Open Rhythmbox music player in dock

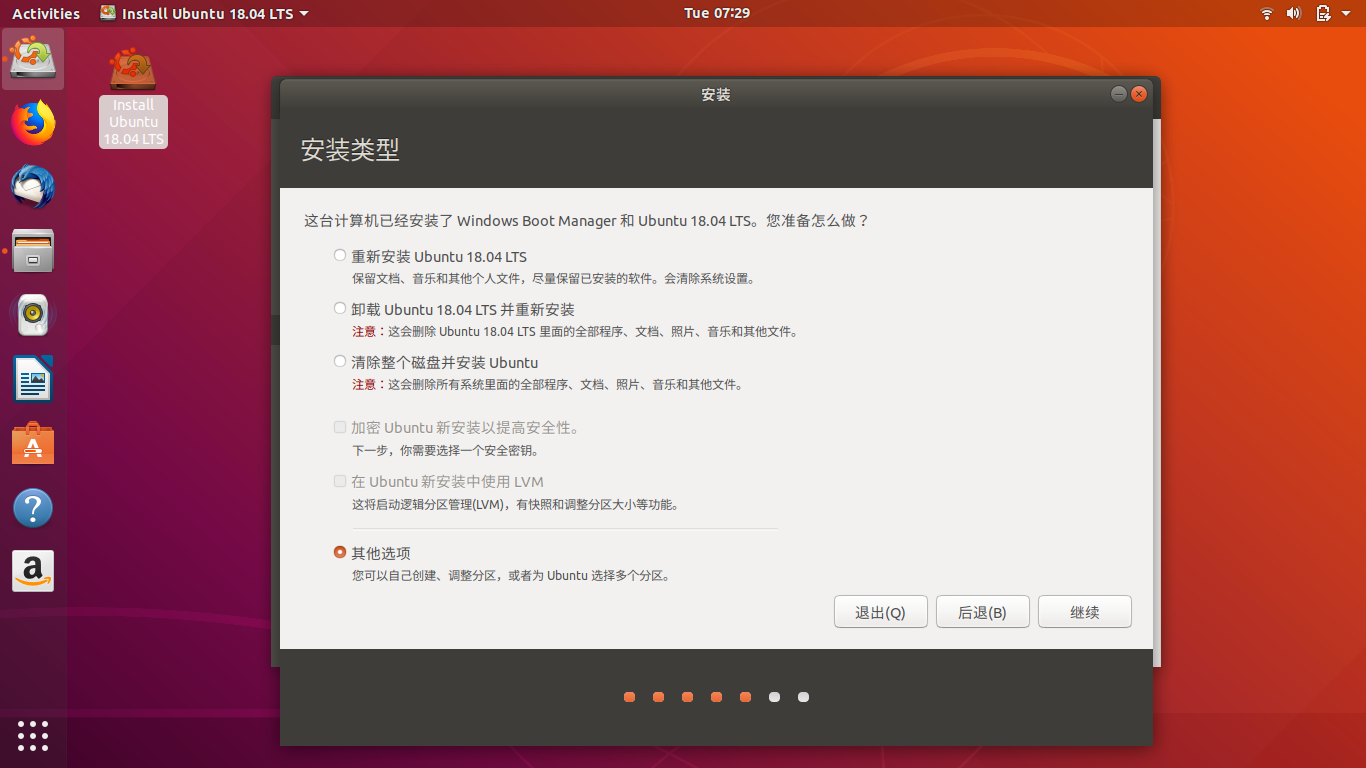pyautogui.click(x=33, y=315)
